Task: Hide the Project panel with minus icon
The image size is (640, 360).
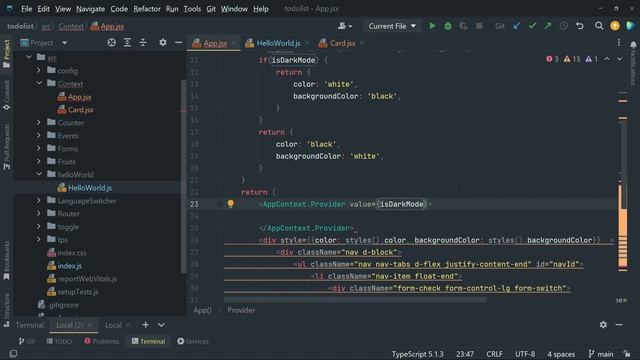Action: point(178,42)
